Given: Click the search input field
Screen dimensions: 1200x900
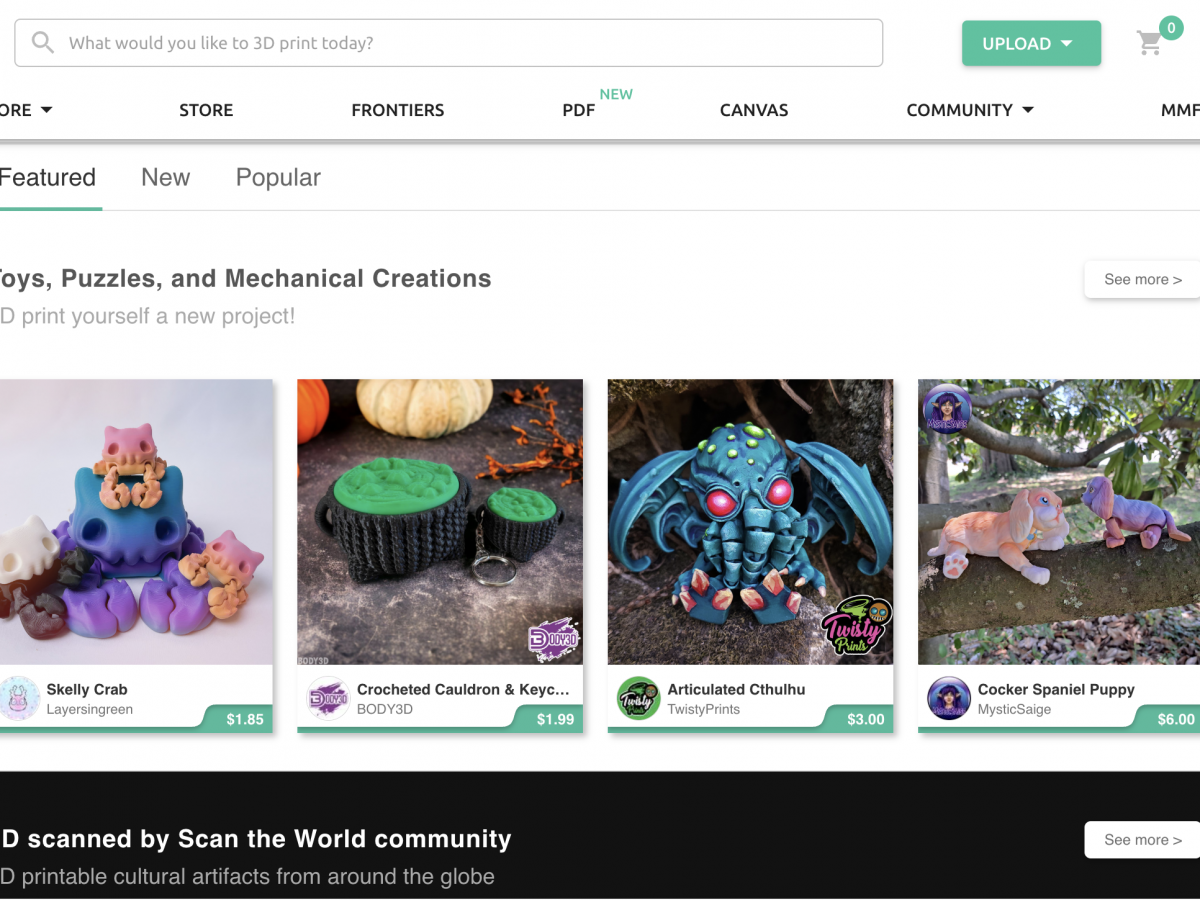Looking at the screenshot, I should click(x=400, y=42).
